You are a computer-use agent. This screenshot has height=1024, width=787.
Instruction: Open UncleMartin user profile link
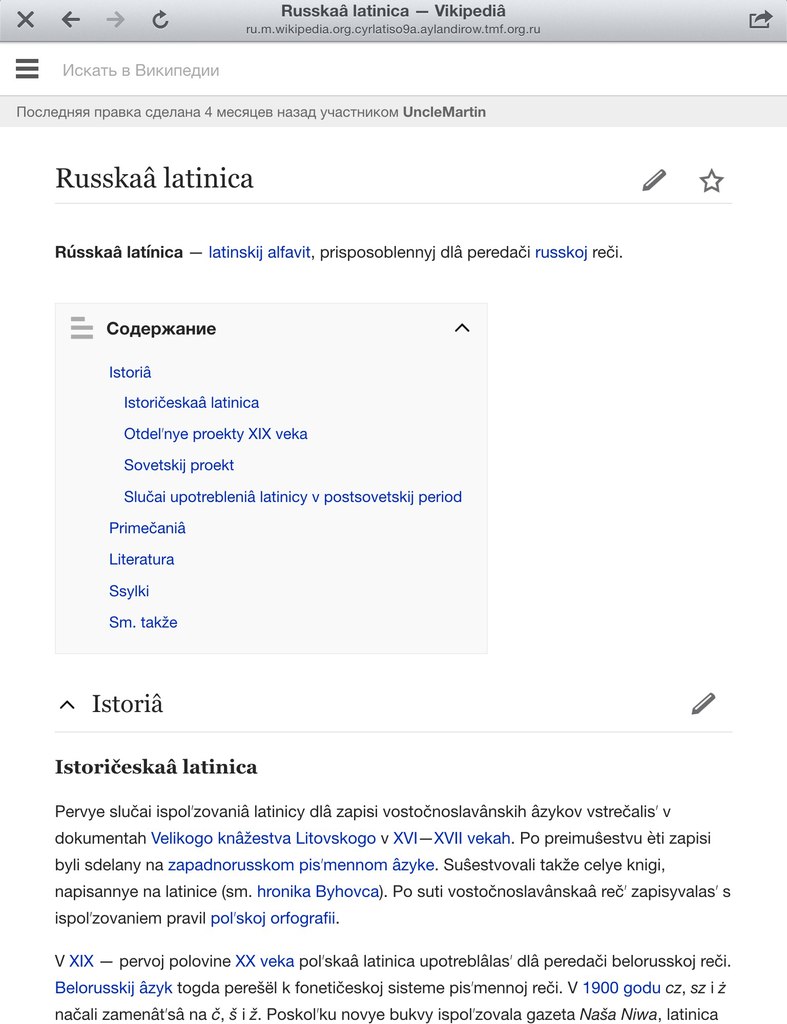coord(444,112)
